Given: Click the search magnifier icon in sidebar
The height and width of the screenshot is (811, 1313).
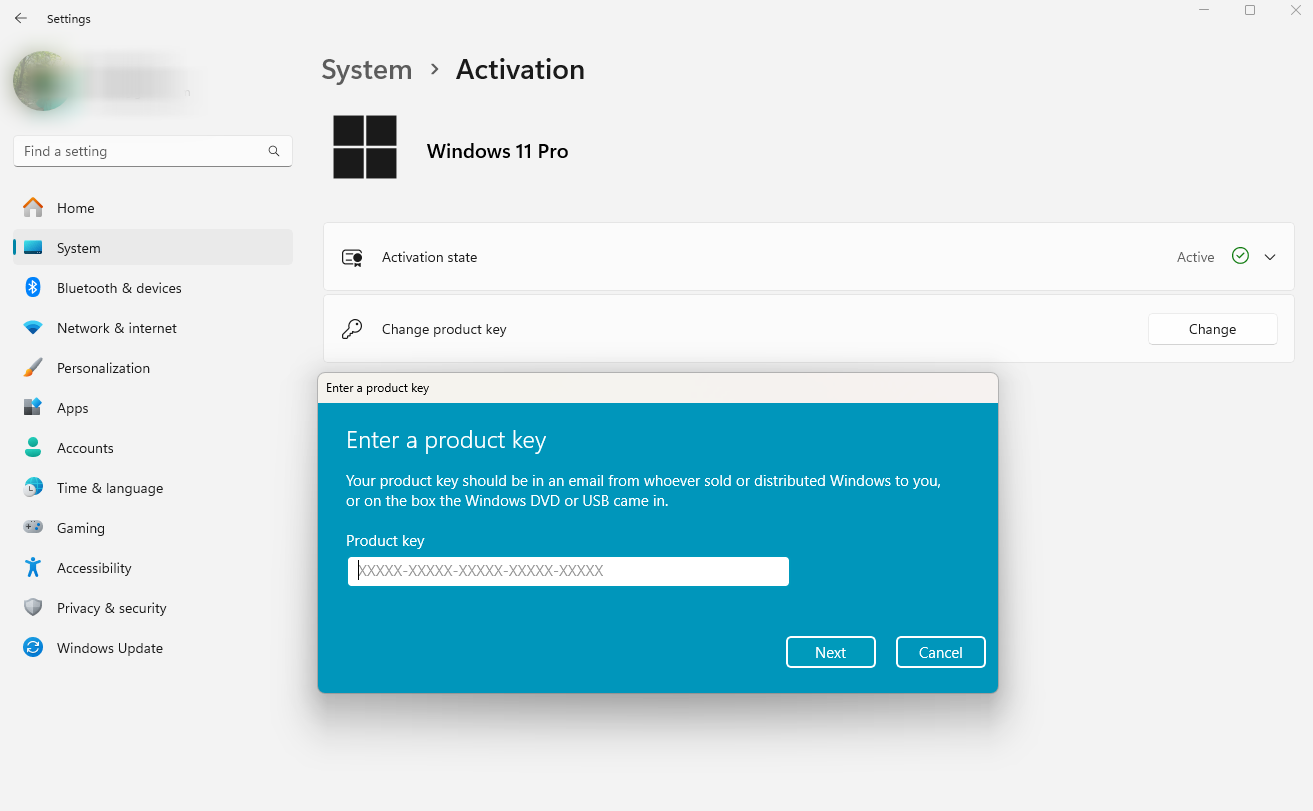Looking at the screenshot, I should point(274,151).
